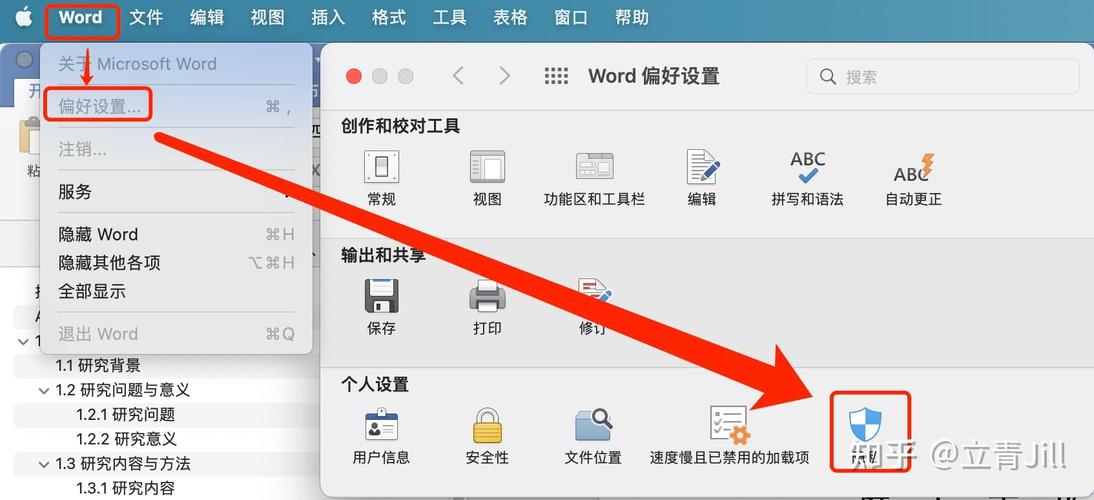Choose 隐藏 Word menu entry
1094x500 pixels.
pos(176,234)
